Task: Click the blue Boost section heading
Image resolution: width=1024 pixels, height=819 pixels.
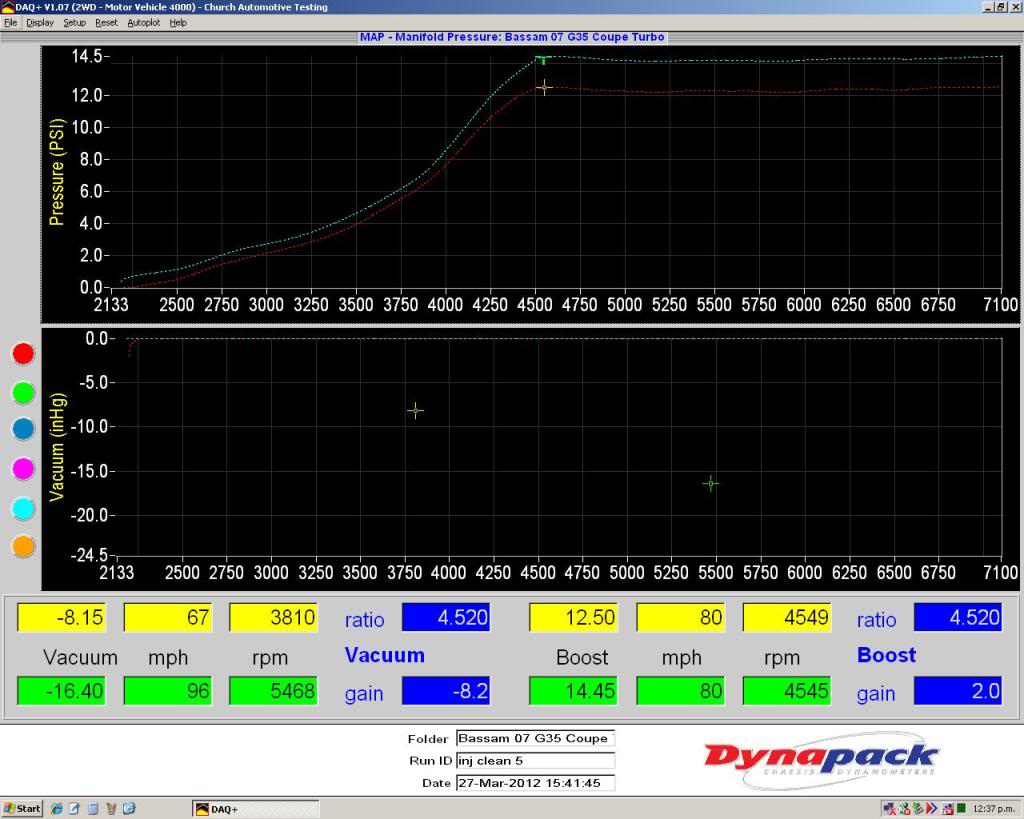Action: (886, 655)
